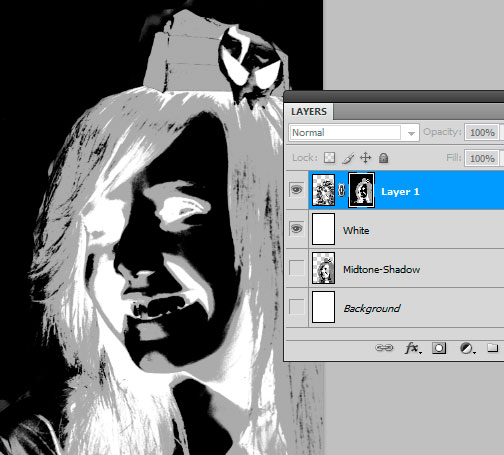Image resolution: width=504 pixels, height=455 pixels.
Task: Select the Midtone-Shadow layer name
Action: tap(381, 269)
